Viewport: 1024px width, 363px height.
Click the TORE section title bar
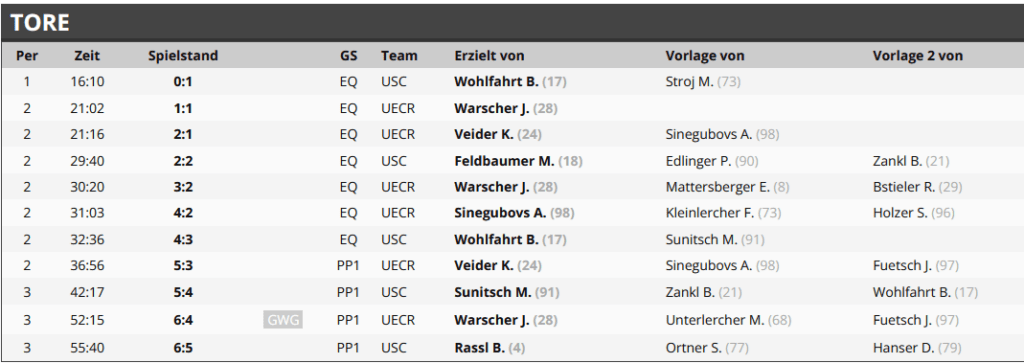[x=512, y=22]
